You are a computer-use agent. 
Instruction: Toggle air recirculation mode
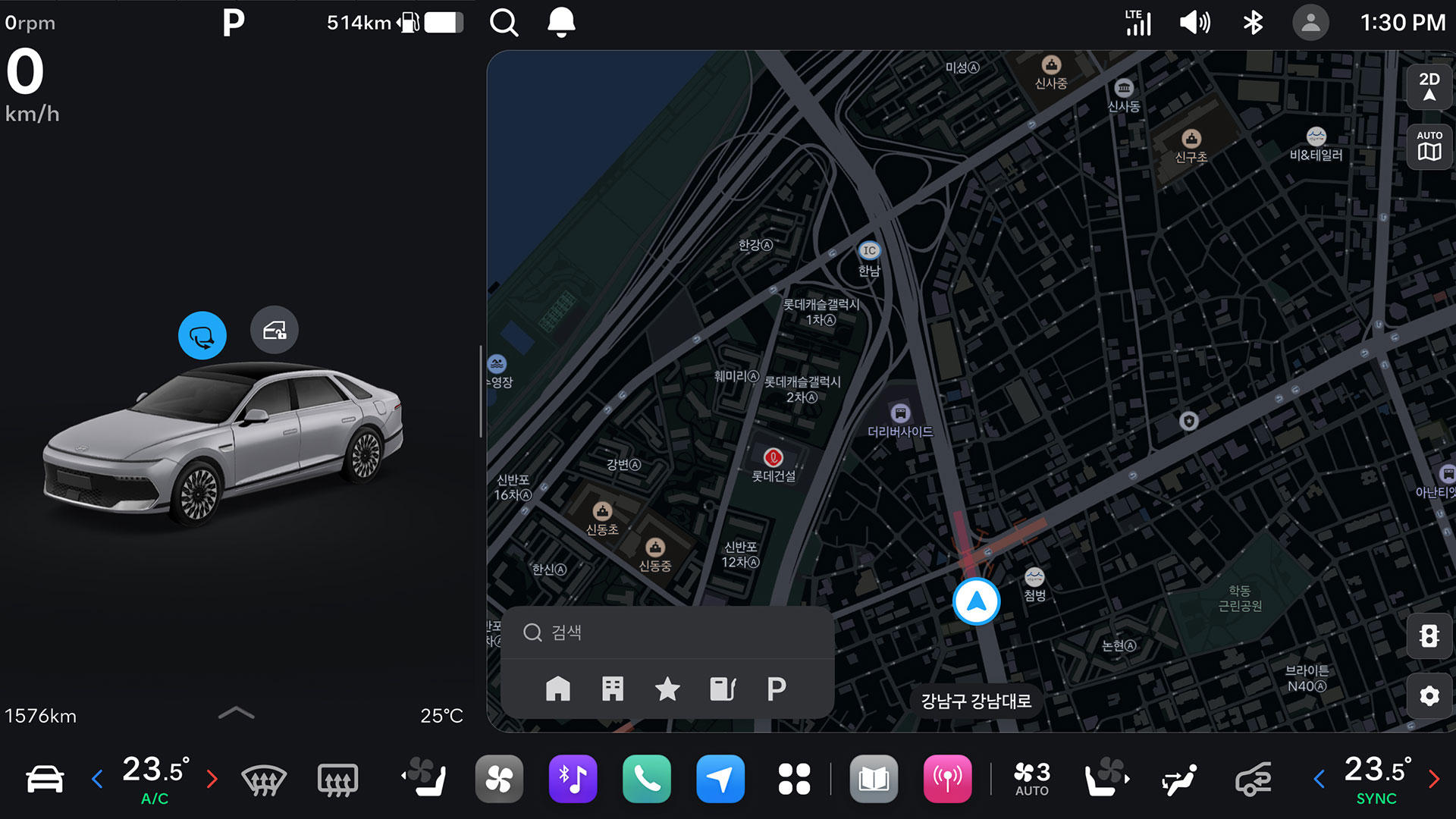[1254, 779]
